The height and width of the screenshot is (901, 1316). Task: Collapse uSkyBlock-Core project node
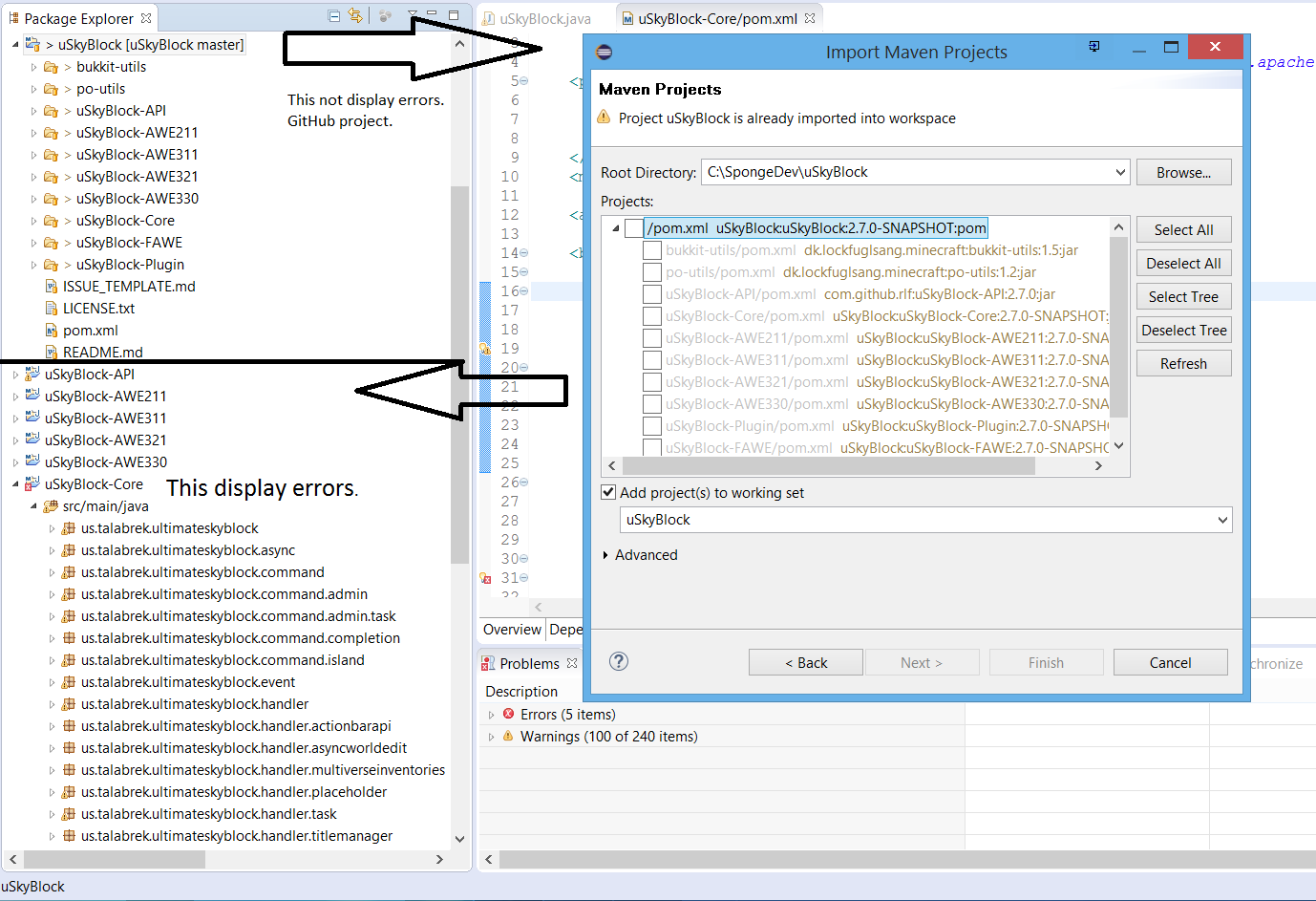coord(15,484)
